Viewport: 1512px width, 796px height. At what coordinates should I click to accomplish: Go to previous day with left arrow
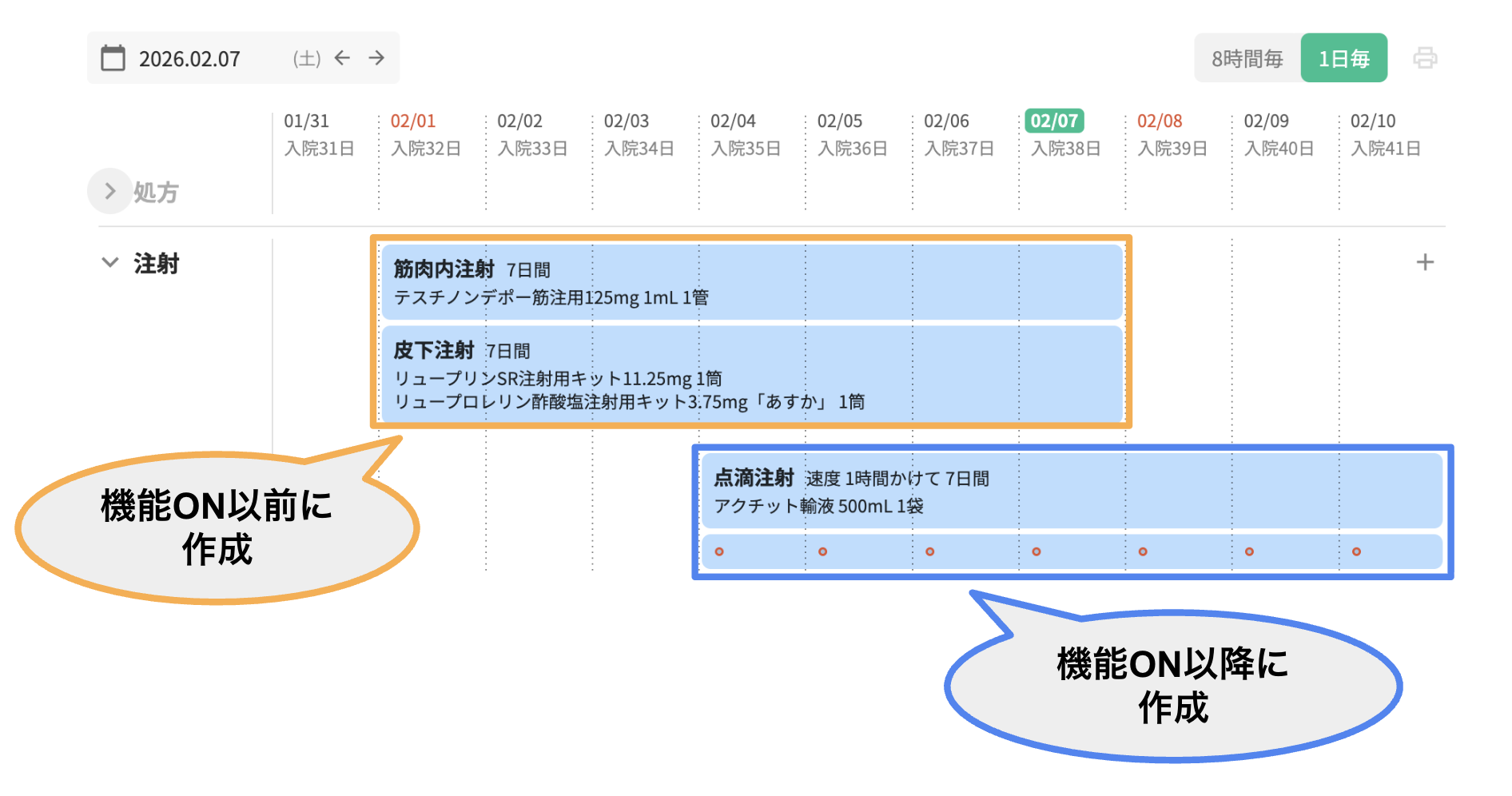click(x=342, y=58)
